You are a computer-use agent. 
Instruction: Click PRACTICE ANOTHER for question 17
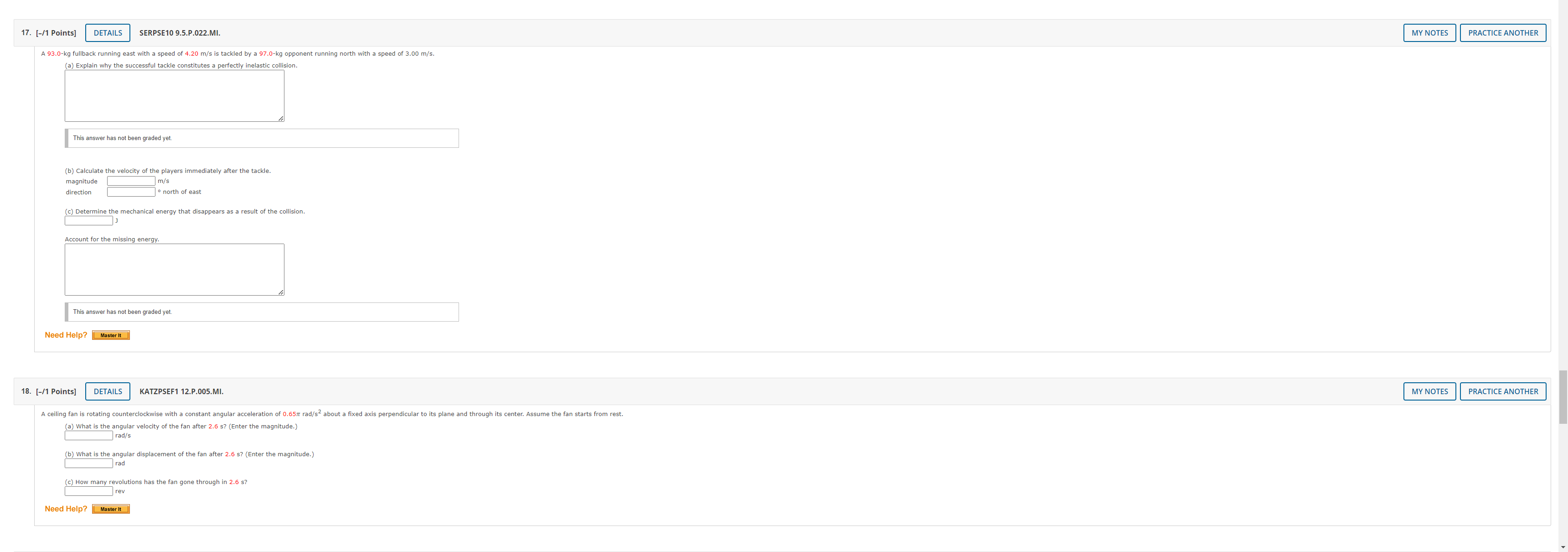pyautogui.click(x=1502, y=33)
